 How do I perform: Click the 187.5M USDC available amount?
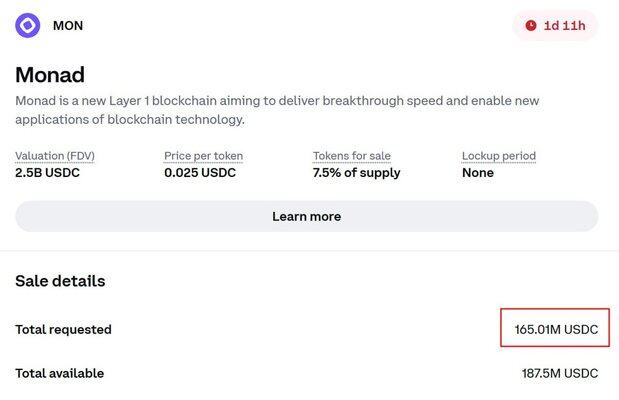click(559, 373)
